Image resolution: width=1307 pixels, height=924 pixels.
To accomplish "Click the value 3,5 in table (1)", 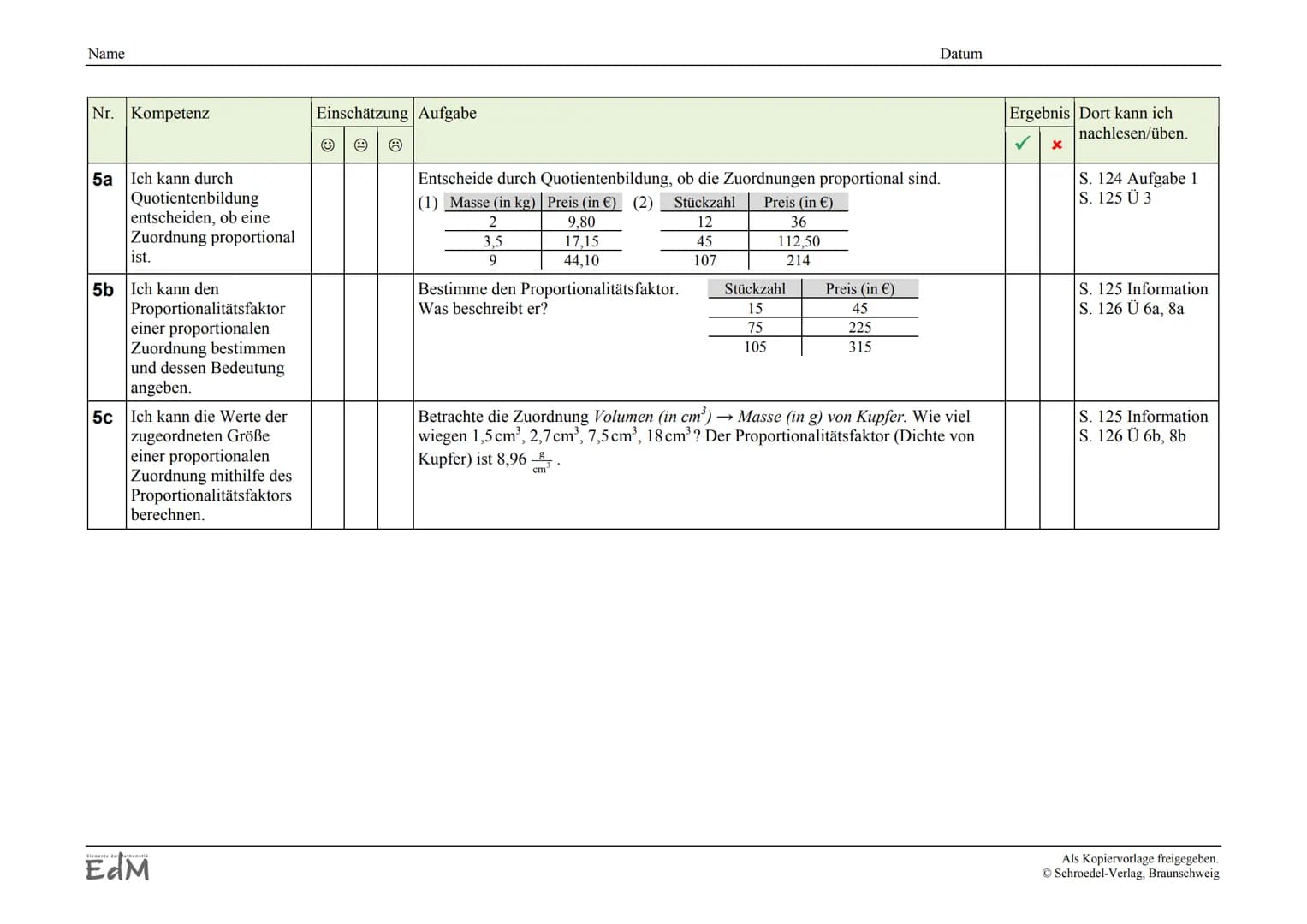I will pyautogui.click(x=492, y=241).
